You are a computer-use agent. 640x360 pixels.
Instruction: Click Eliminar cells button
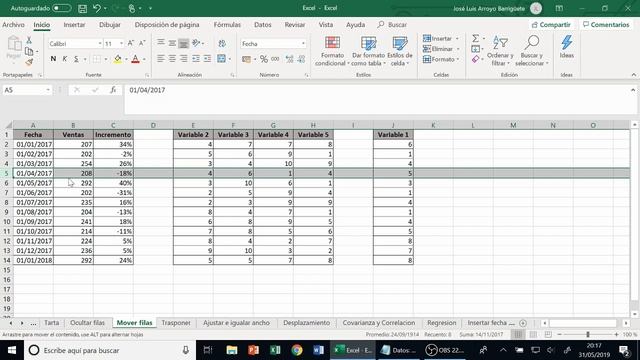click(x=441, y=49)
